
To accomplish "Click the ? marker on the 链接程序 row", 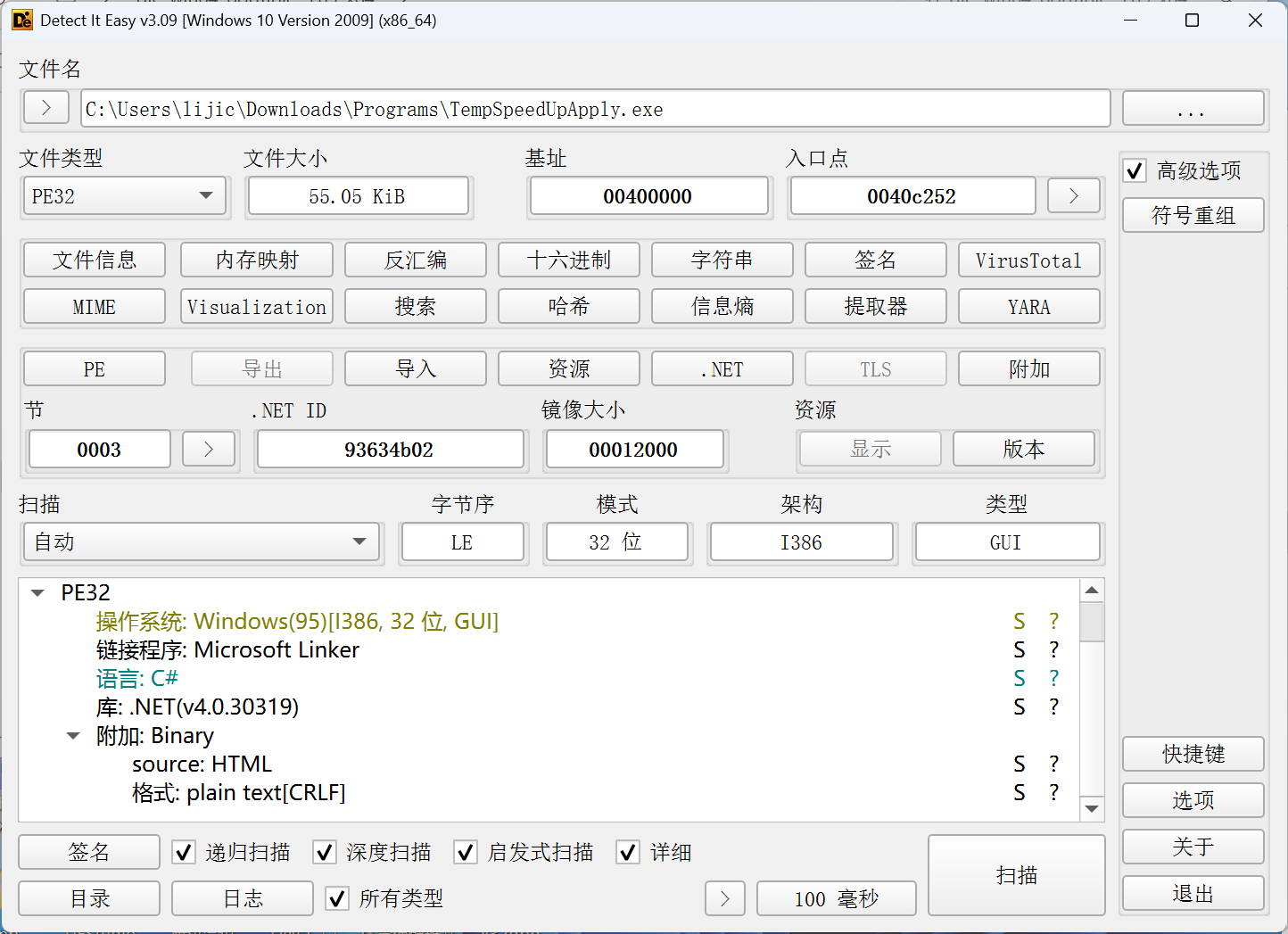I will (1053, 649).
